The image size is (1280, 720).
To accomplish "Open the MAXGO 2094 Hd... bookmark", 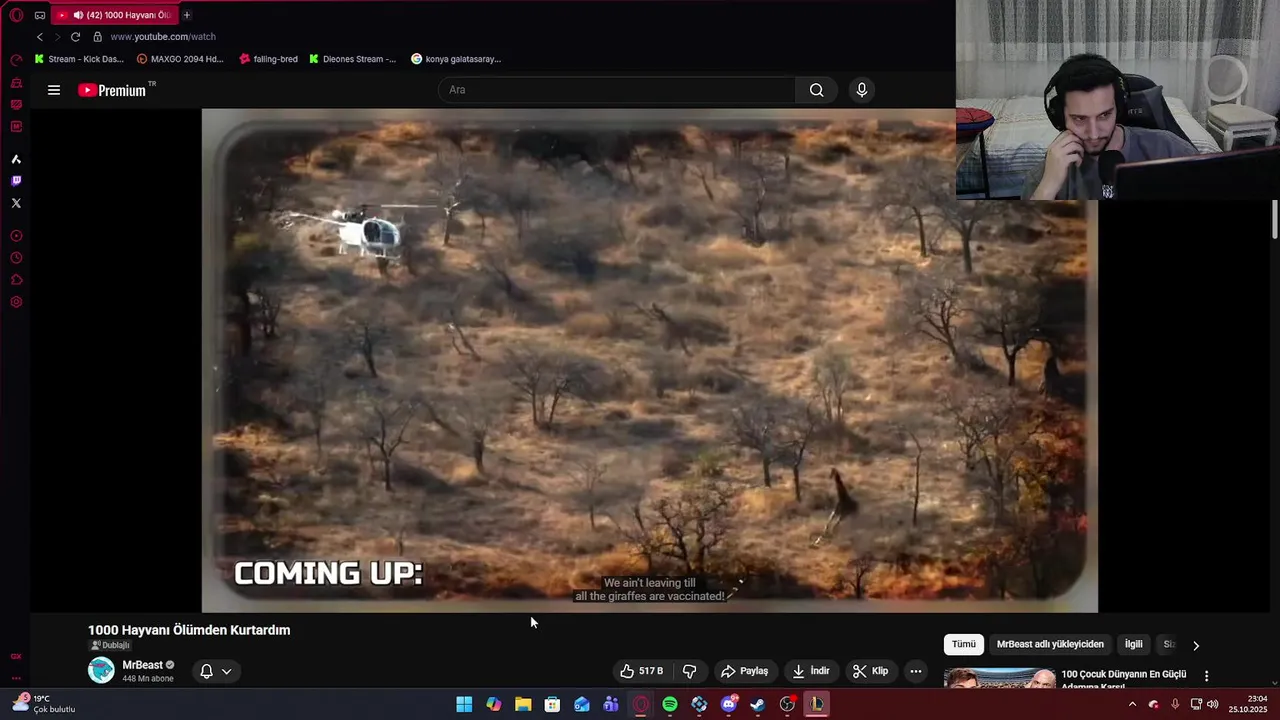I will click(181, 59).
